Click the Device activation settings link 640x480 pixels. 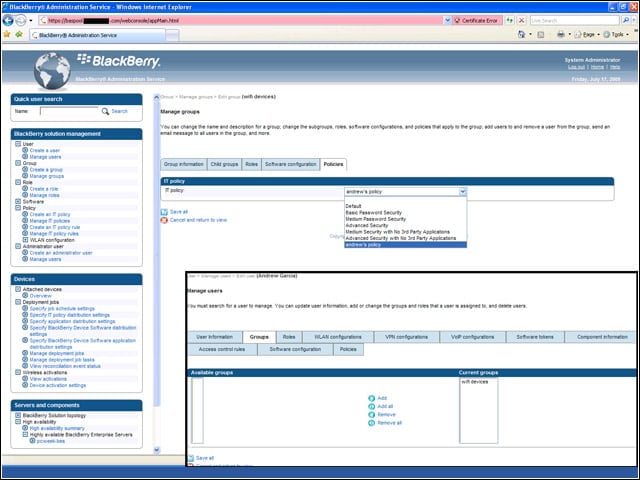click(x=58, y=385)
